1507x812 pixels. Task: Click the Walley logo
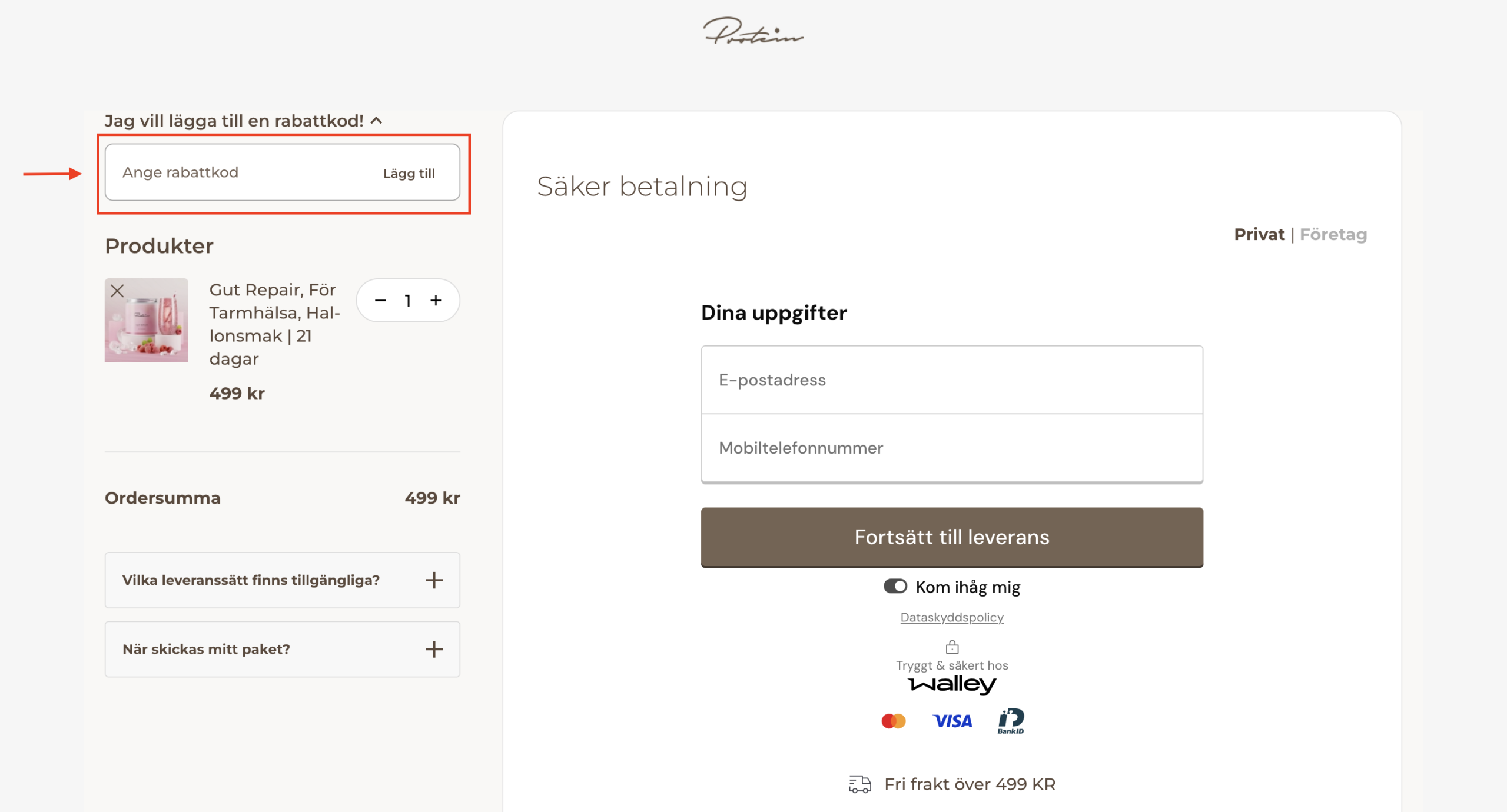[952, 684]
